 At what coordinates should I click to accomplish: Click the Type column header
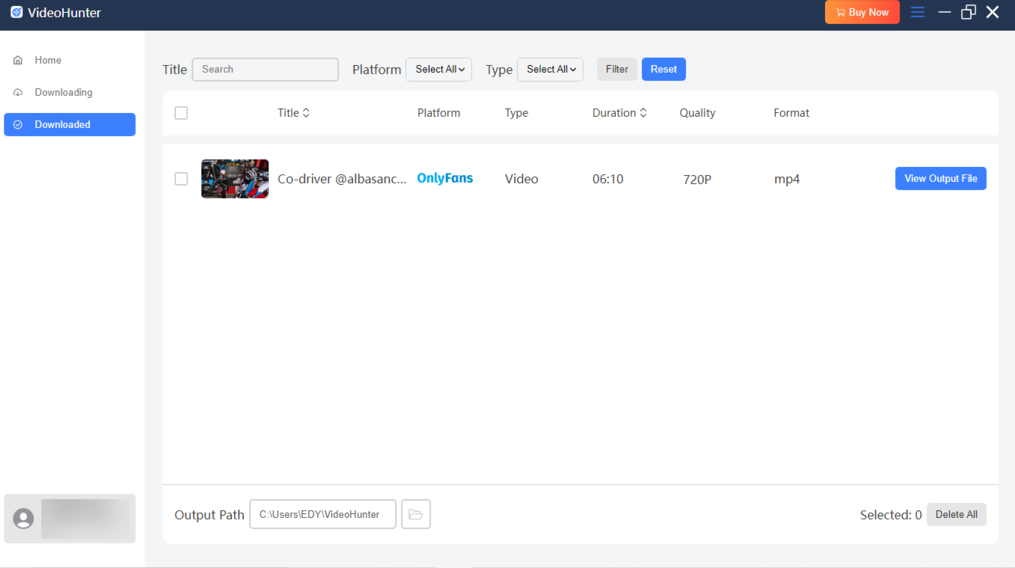click(x=517, y=113)
